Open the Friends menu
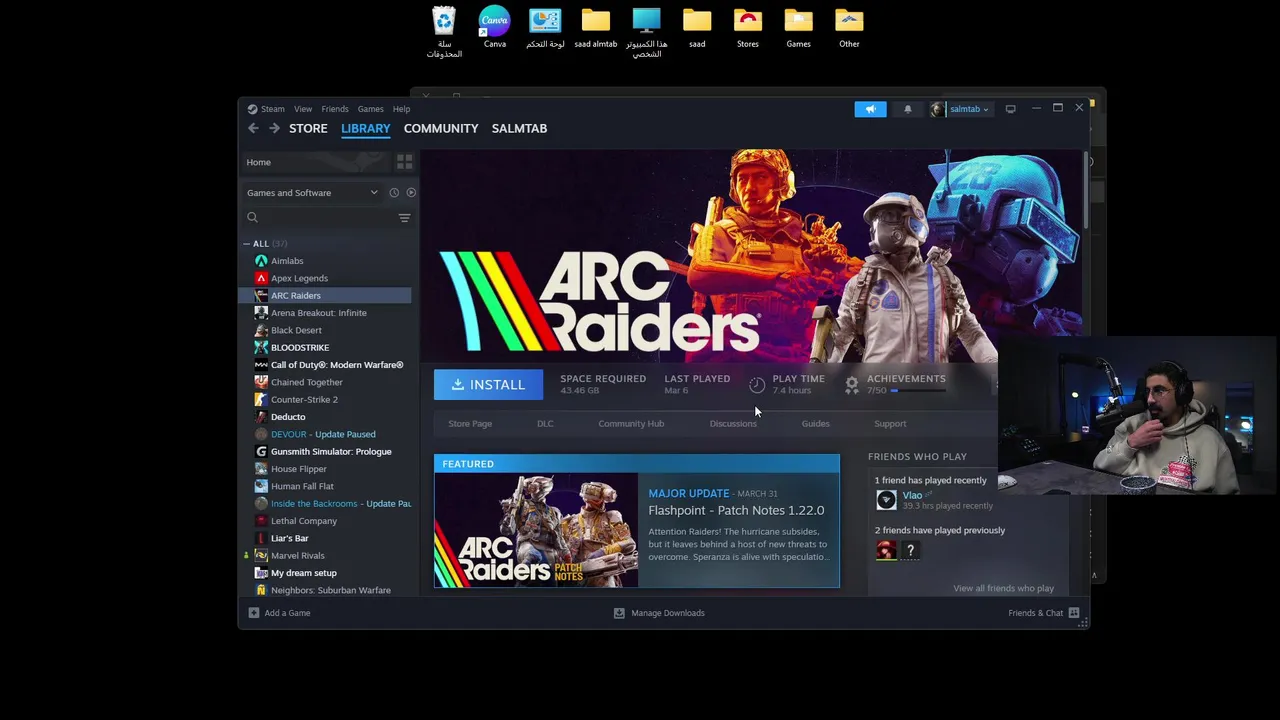This screenshot has width=1280, height=720. pos(335,109)
